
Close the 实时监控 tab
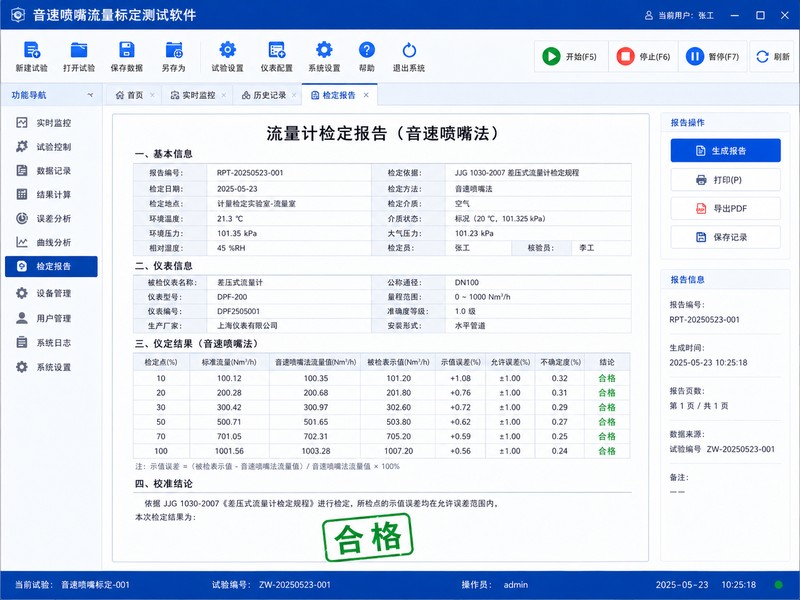pyautogui.click(x=223, y=95)
